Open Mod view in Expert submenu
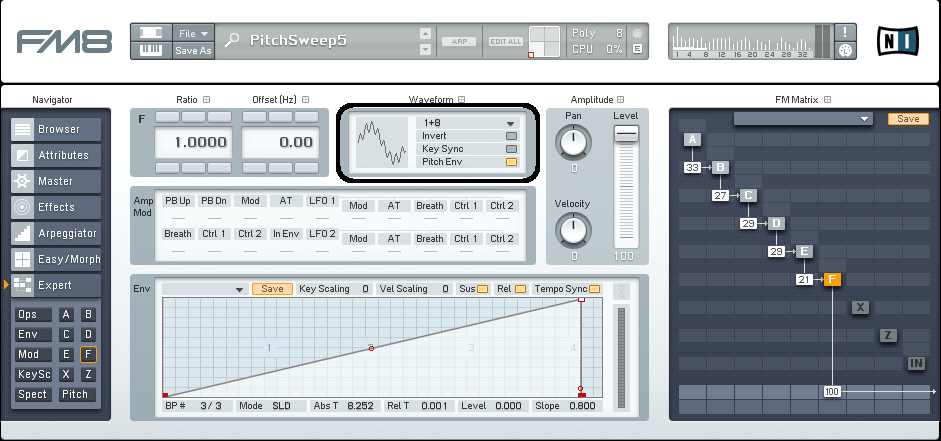The height and width of the screenshot is (441, 941). [x=33, y=354]
